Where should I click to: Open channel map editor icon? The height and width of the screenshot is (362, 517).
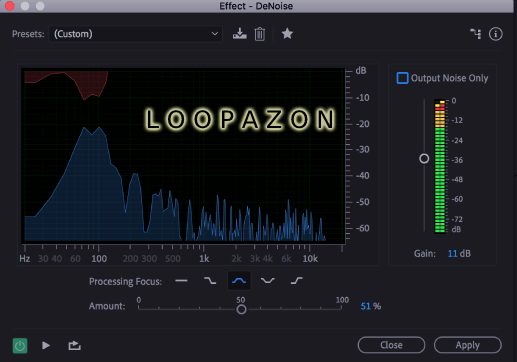click(x=476, y=34)
